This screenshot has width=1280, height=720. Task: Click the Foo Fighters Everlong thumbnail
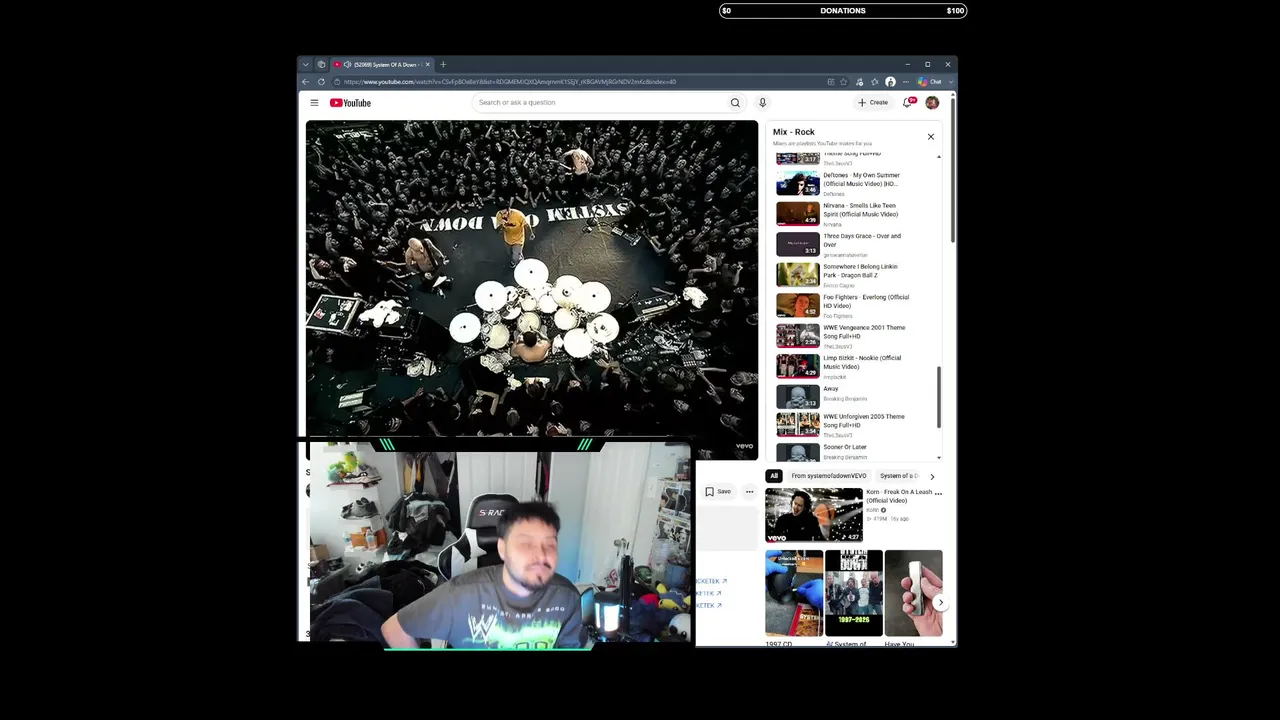click(x=798, y=305)
